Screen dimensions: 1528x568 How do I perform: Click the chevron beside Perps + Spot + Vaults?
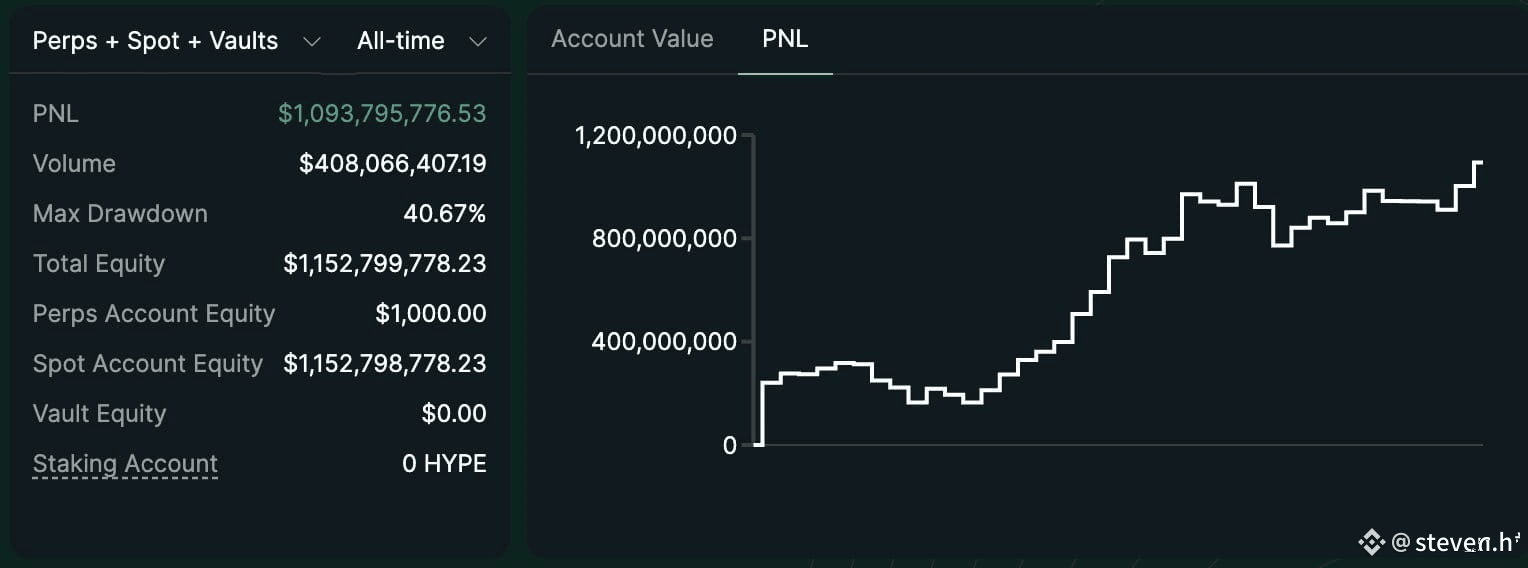(312, 41)
